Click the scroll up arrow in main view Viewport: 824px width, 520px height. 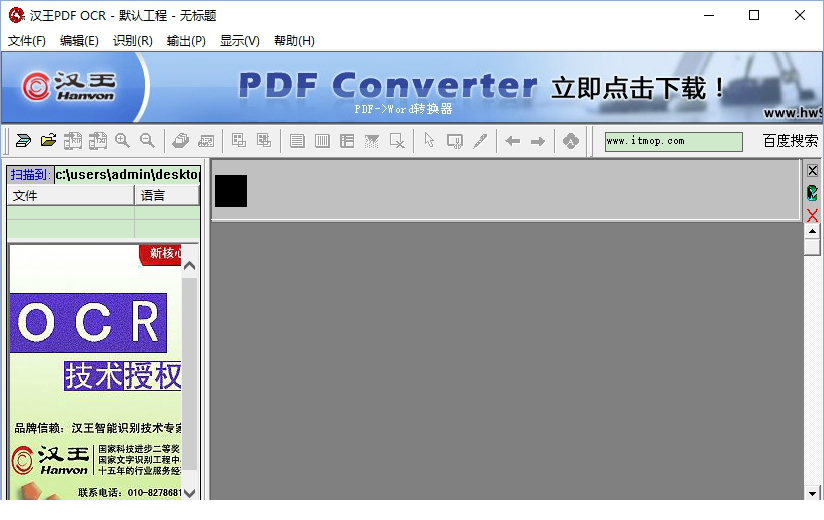pos(812,231)
